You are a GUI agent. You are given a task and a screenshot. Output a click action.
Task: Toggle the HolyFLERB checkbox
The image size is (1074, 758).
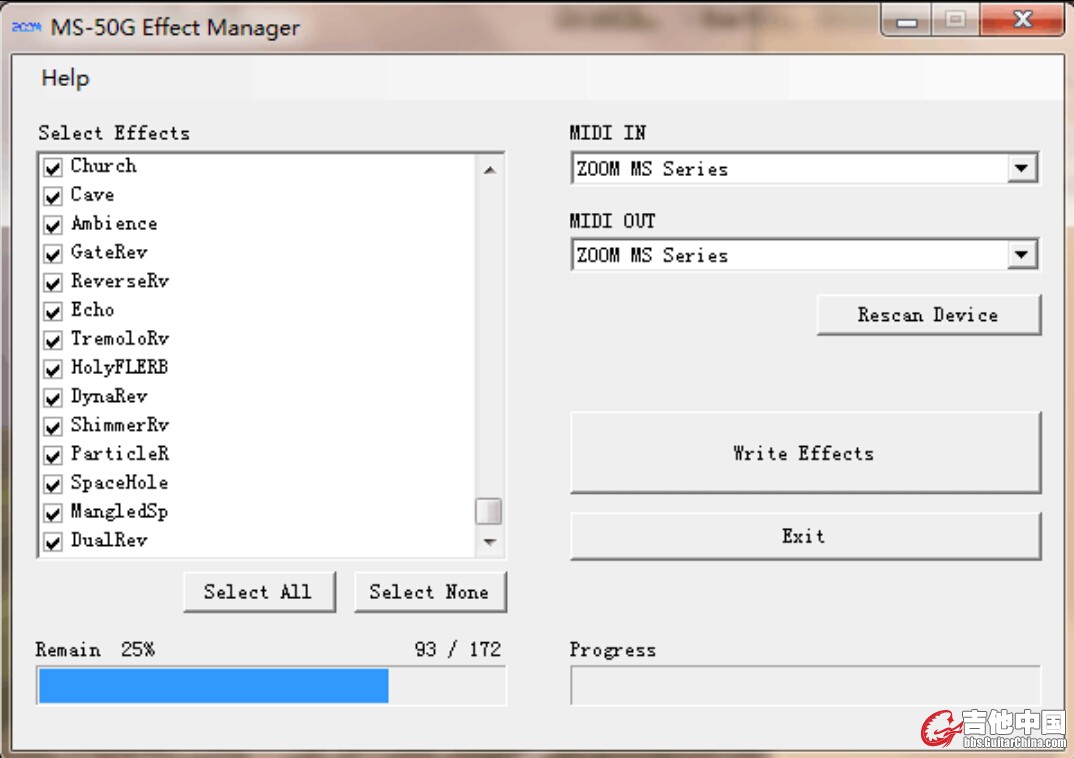click(53, 368)
